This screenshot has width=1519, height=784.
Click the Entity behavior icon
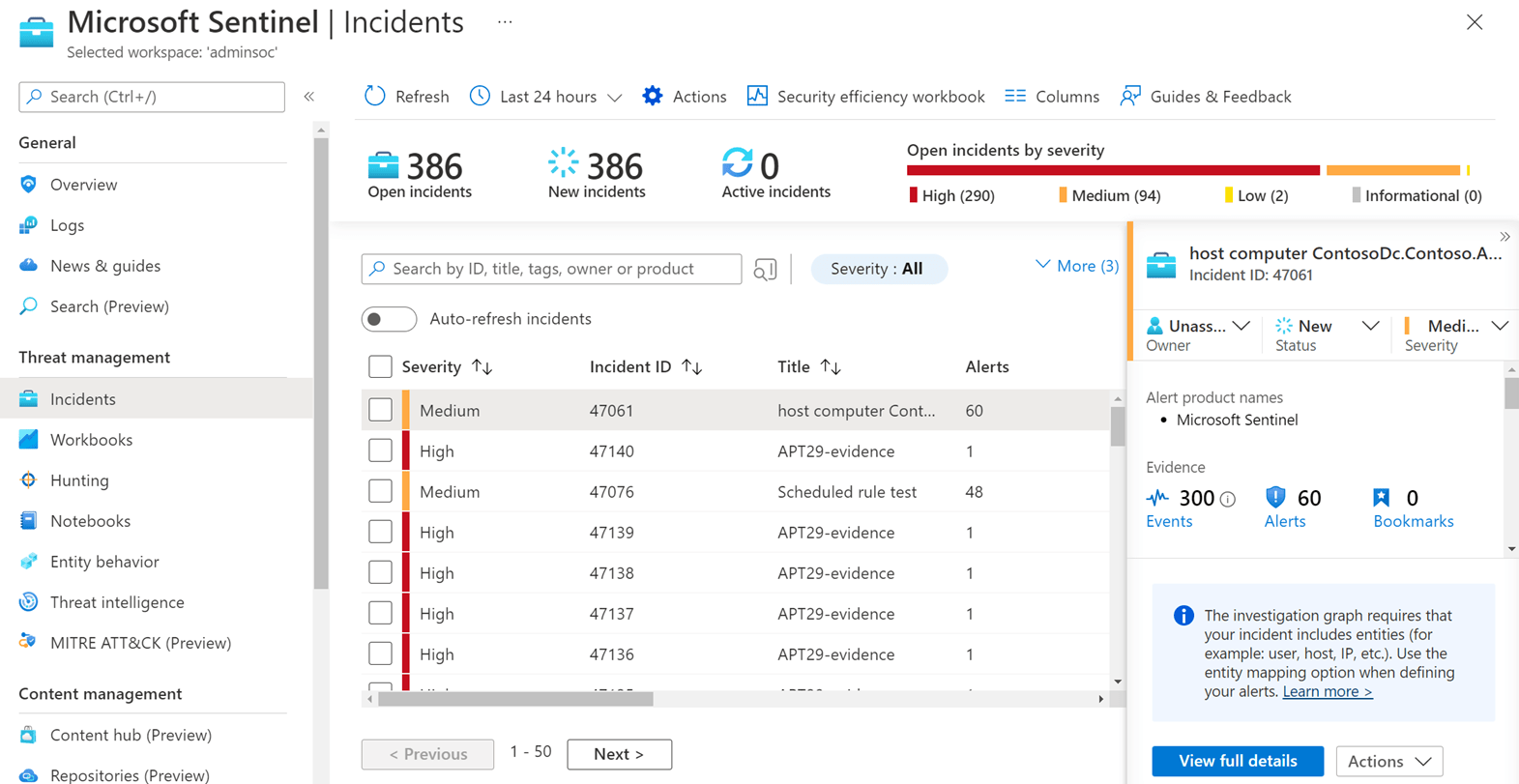pos(28,562)
